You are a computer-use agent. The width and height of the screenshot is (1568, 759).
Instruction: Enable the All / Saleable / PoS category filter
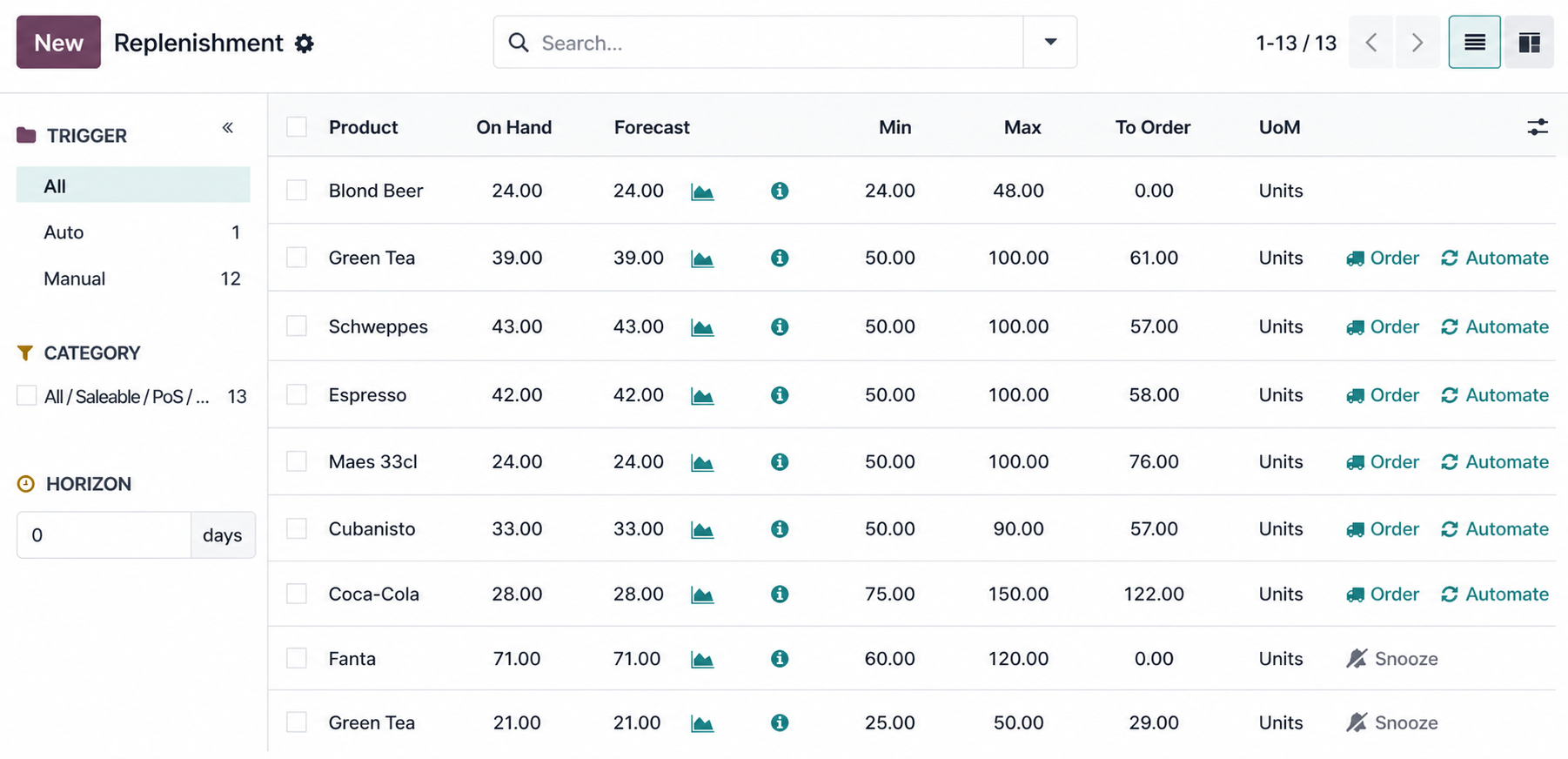click(x=27, y=396)
